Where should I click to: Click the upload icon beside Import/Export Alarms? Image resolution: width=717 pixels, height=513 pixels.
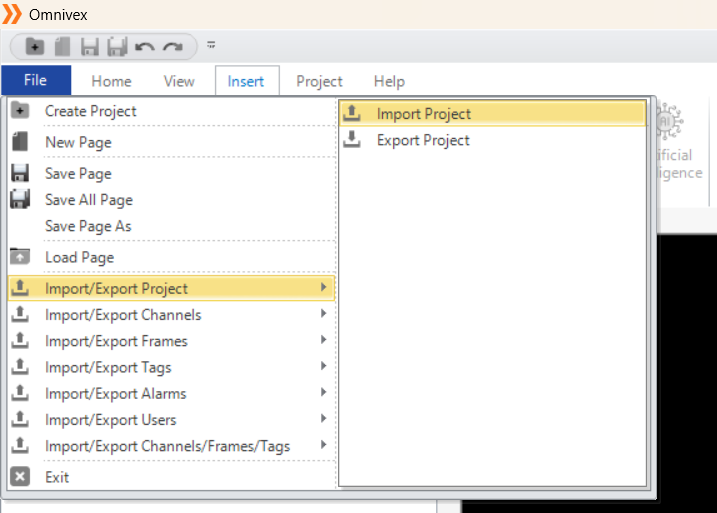[20, 392]
